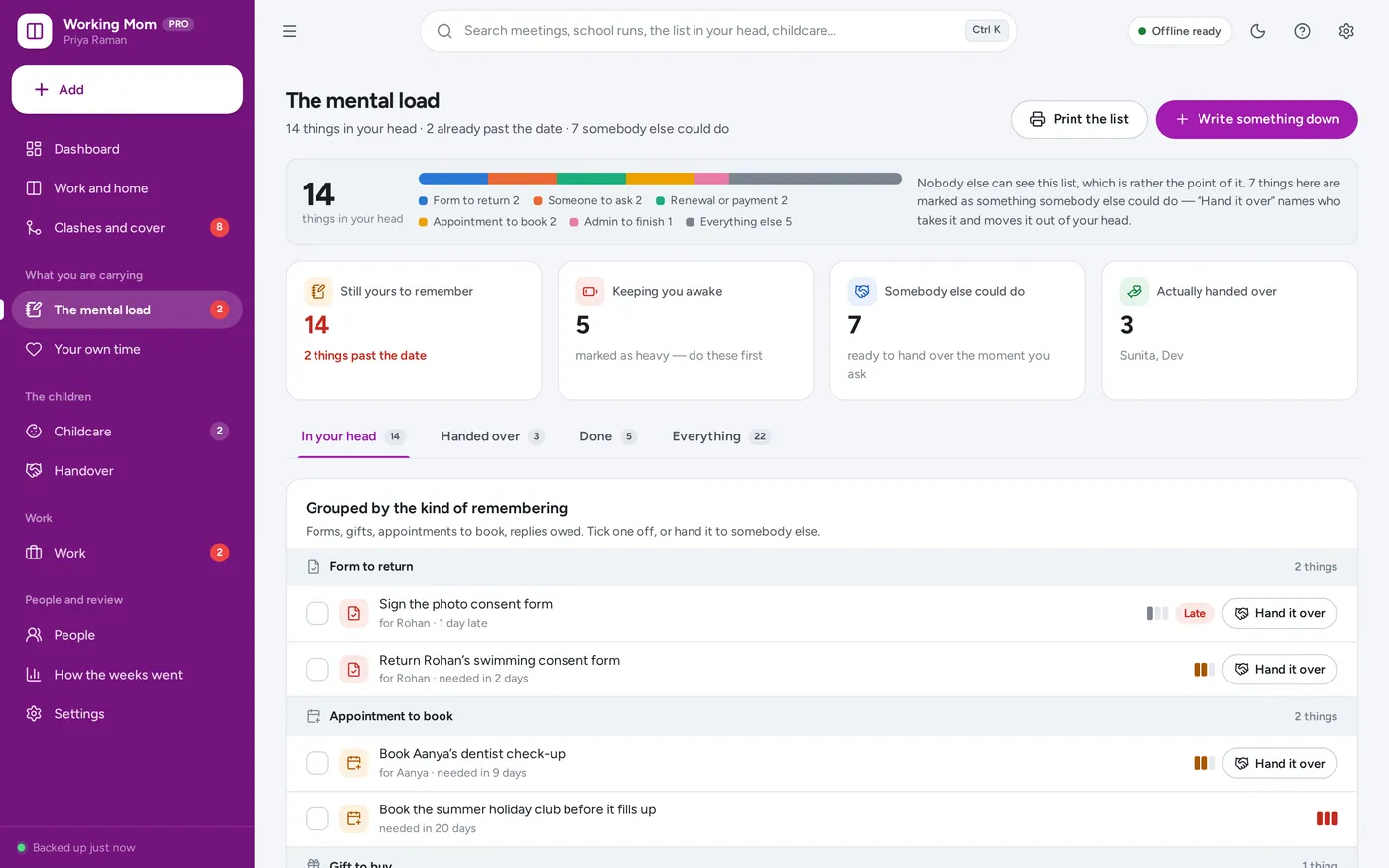Click the Somebody else could do icon
The height and width of the screenshot is (868, 1389).
pyautogui.click(x=862, y=291)
